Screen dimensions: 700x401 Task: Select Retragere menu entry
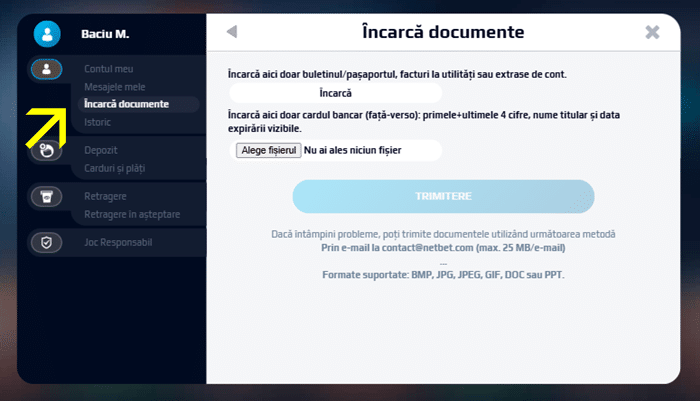[105, 196]
